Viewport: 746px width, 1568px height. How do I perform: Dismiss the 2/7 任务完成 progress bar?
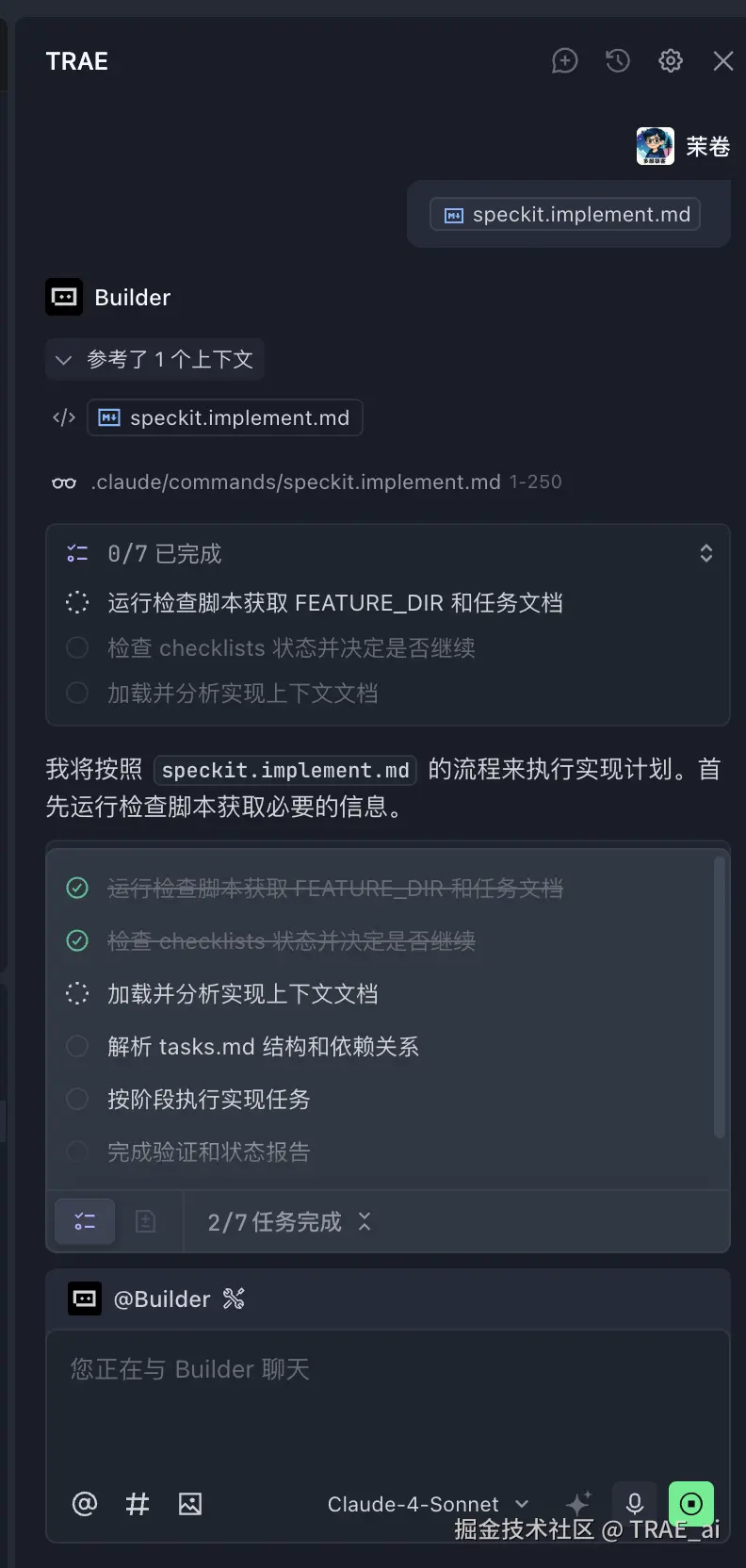(365, 1221)
